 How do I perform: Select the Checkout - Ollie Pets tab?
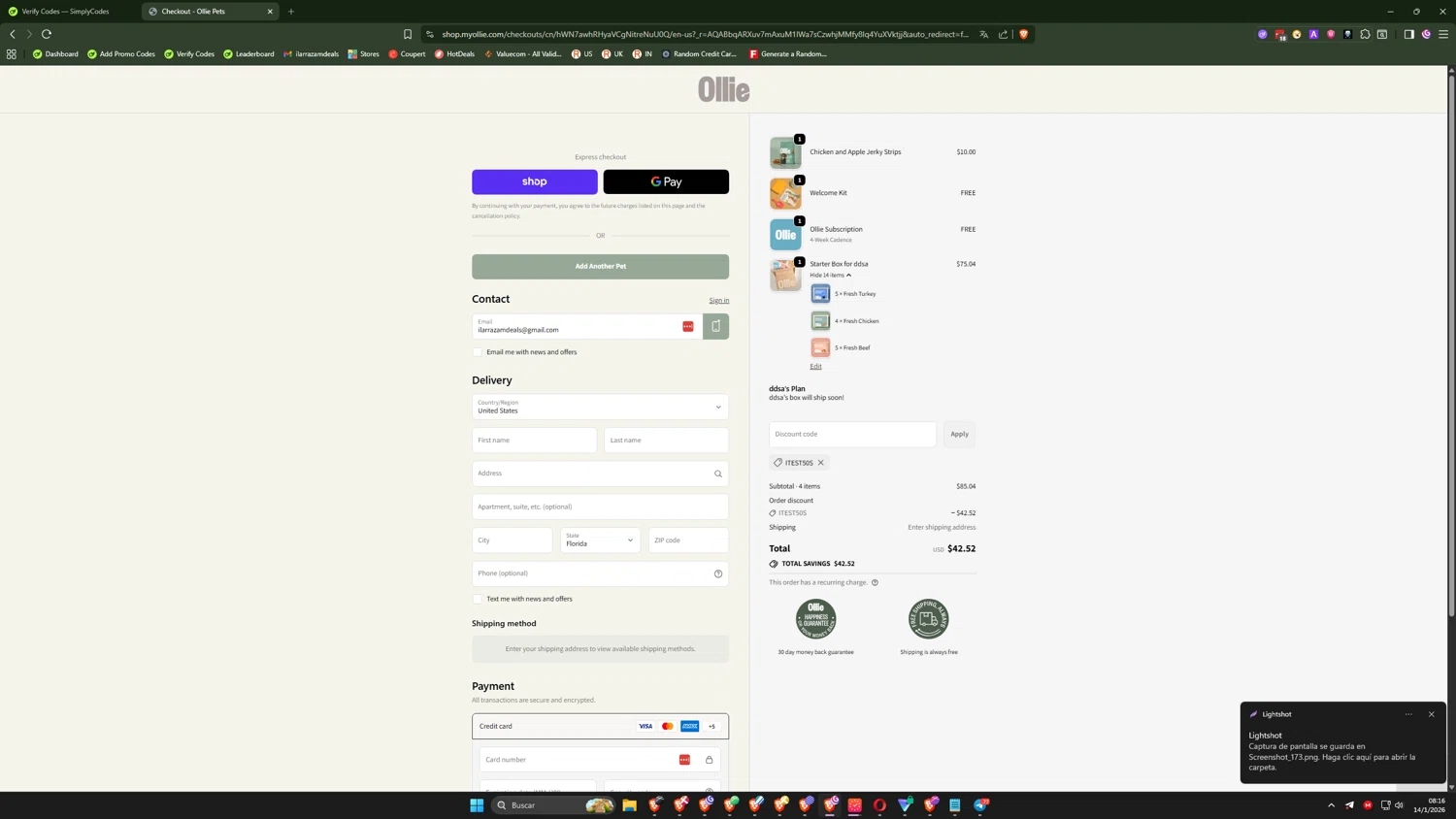209,12
